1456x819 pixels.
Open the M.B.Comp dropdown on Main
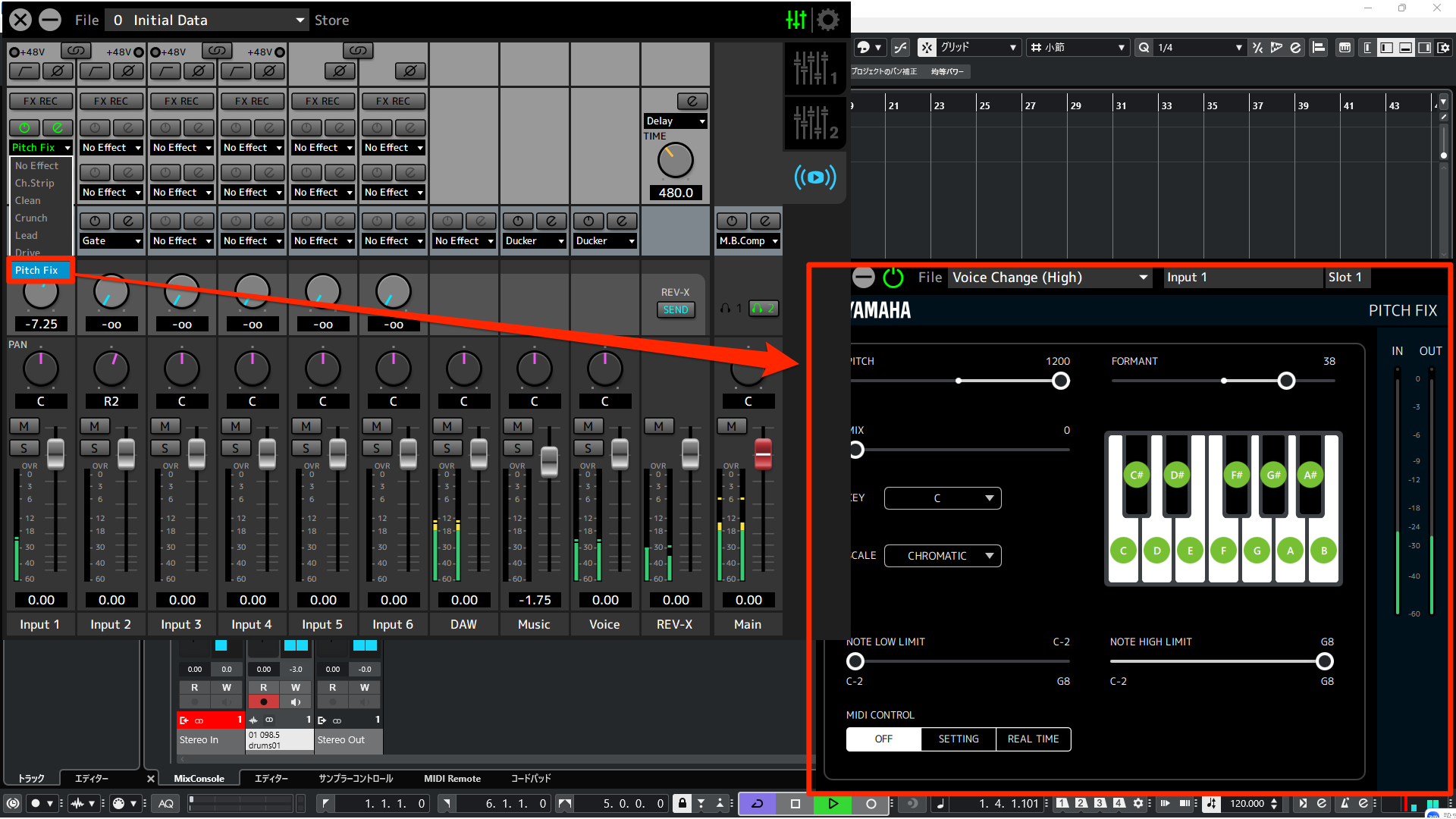tap(748, 240)
